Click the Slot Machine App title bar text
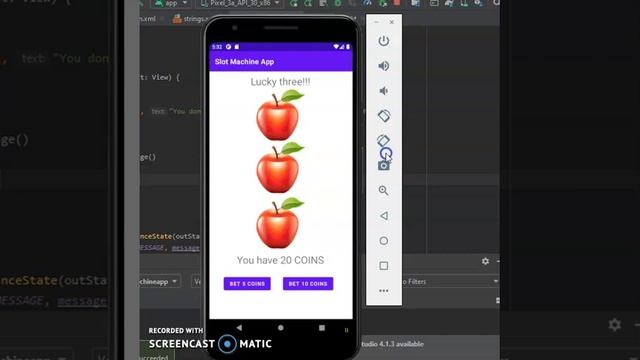 point(244,62)
